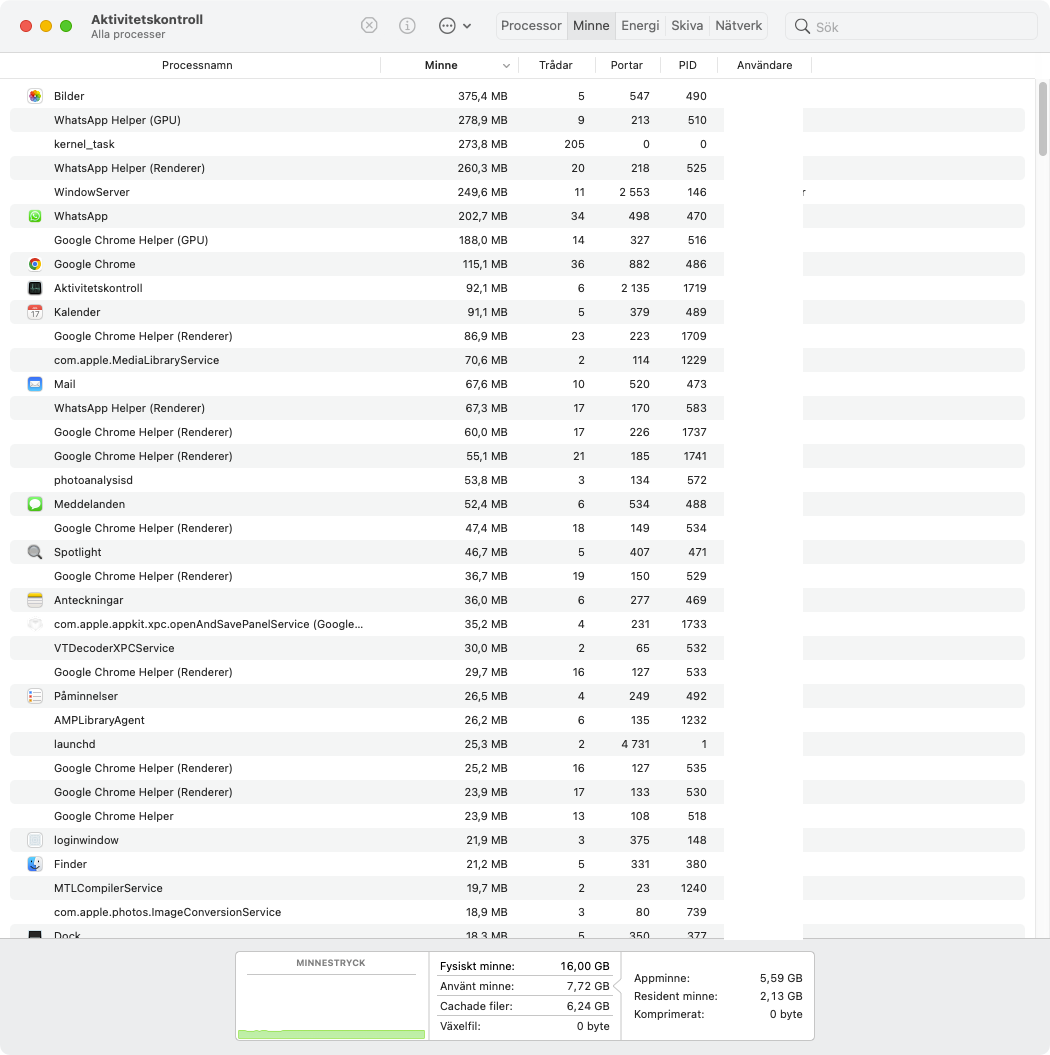Select the Kalender calendar icon
Viewport: 1050px width, 1055px height.
pos(35,312)
